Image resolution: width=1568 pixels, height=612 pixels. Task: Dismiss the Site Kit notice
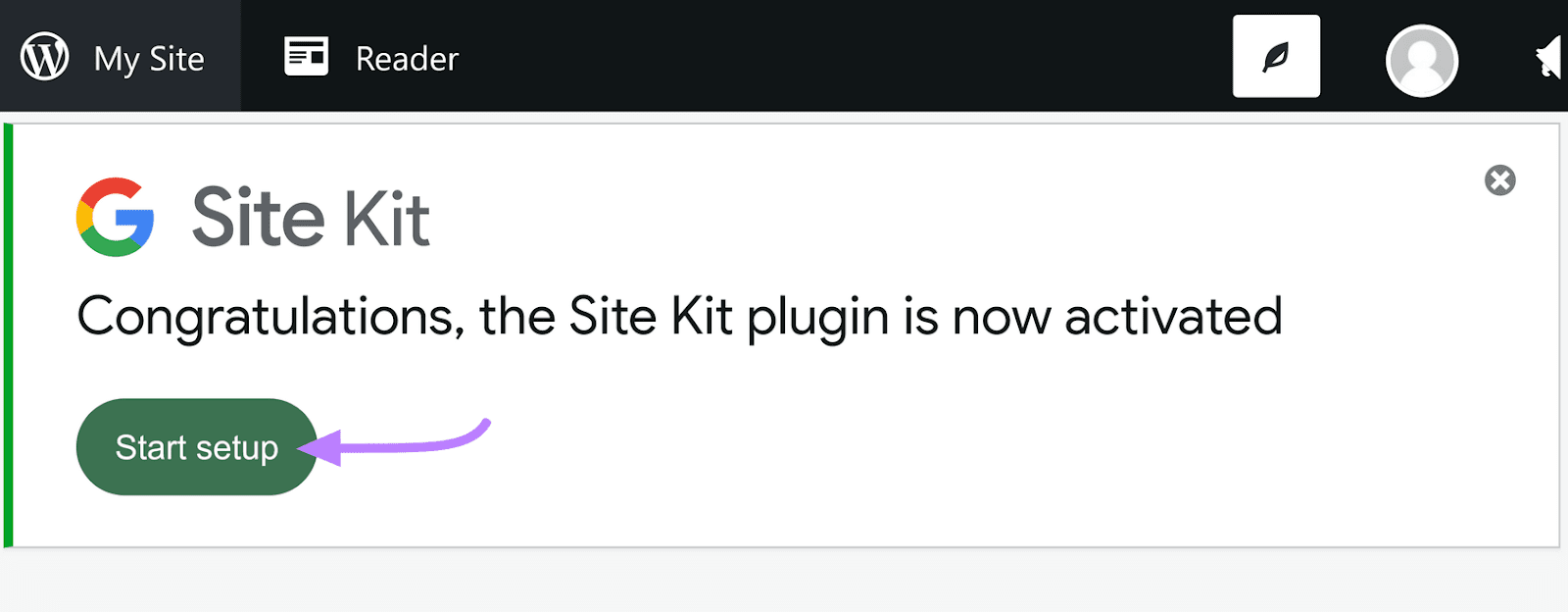(1499, 180)
